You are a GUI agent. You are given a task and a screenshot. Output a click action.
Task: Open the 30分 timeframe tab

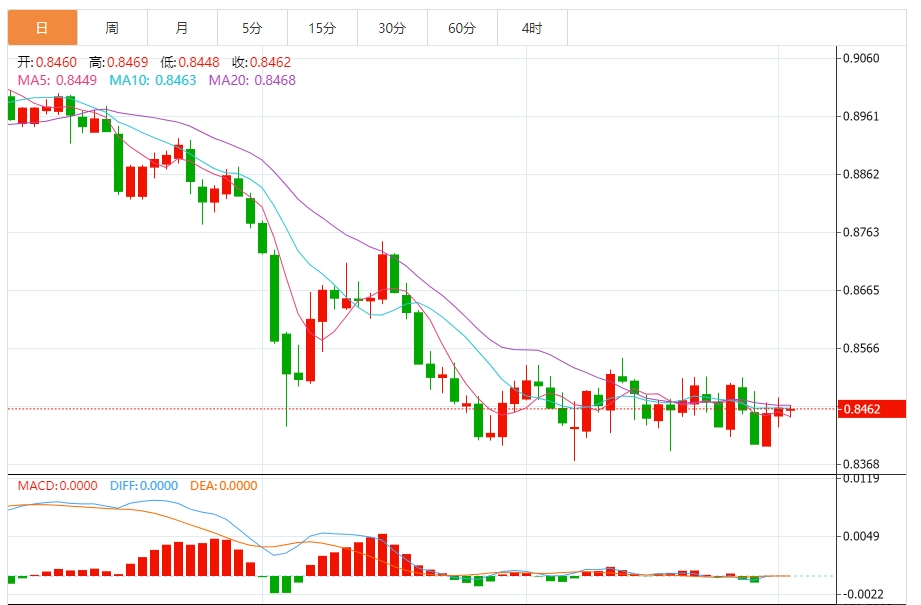(x=392, y=28)
